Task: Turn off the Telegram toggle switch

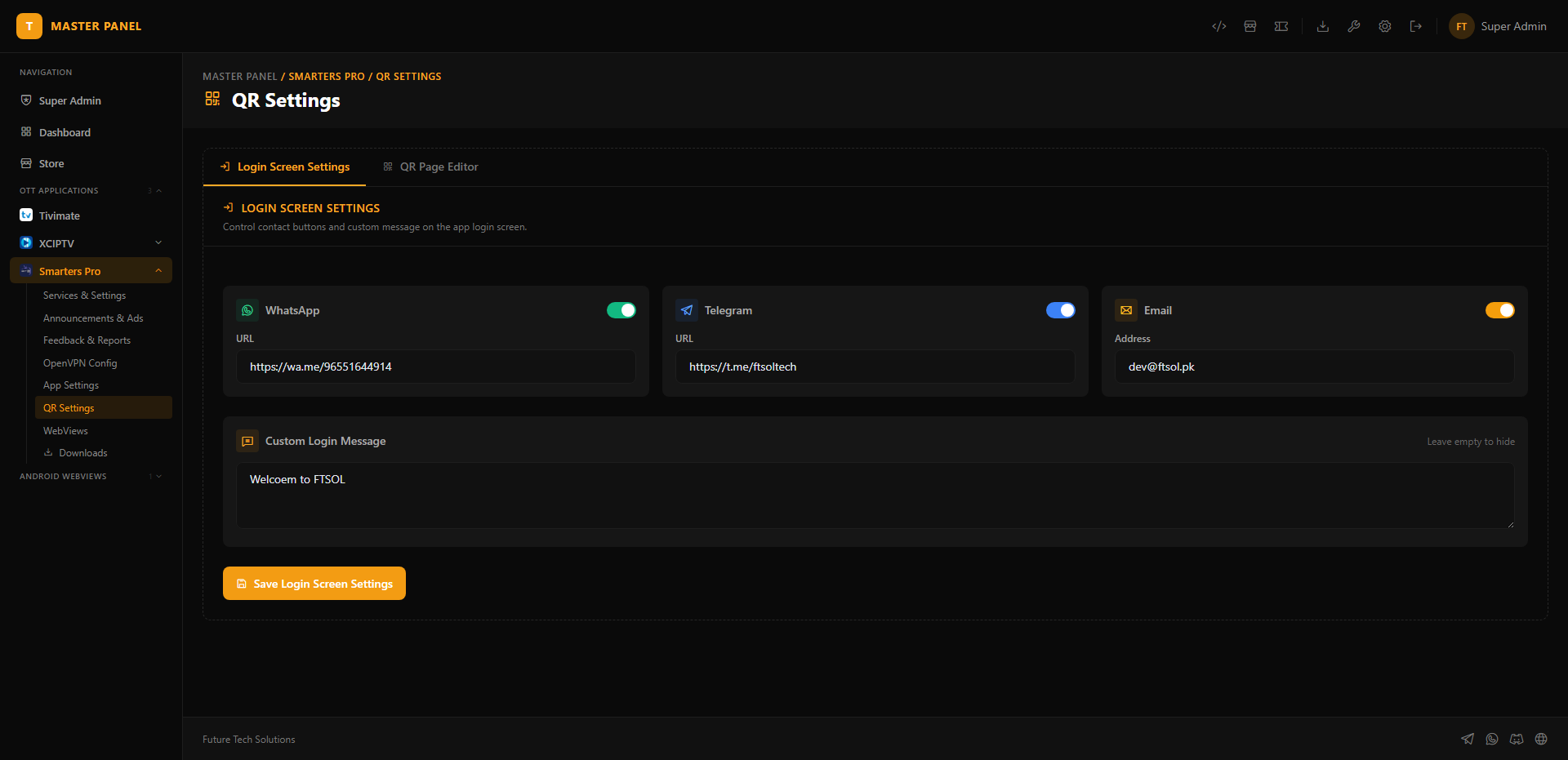Action: pyautogui.click(x=1061, y=310)
